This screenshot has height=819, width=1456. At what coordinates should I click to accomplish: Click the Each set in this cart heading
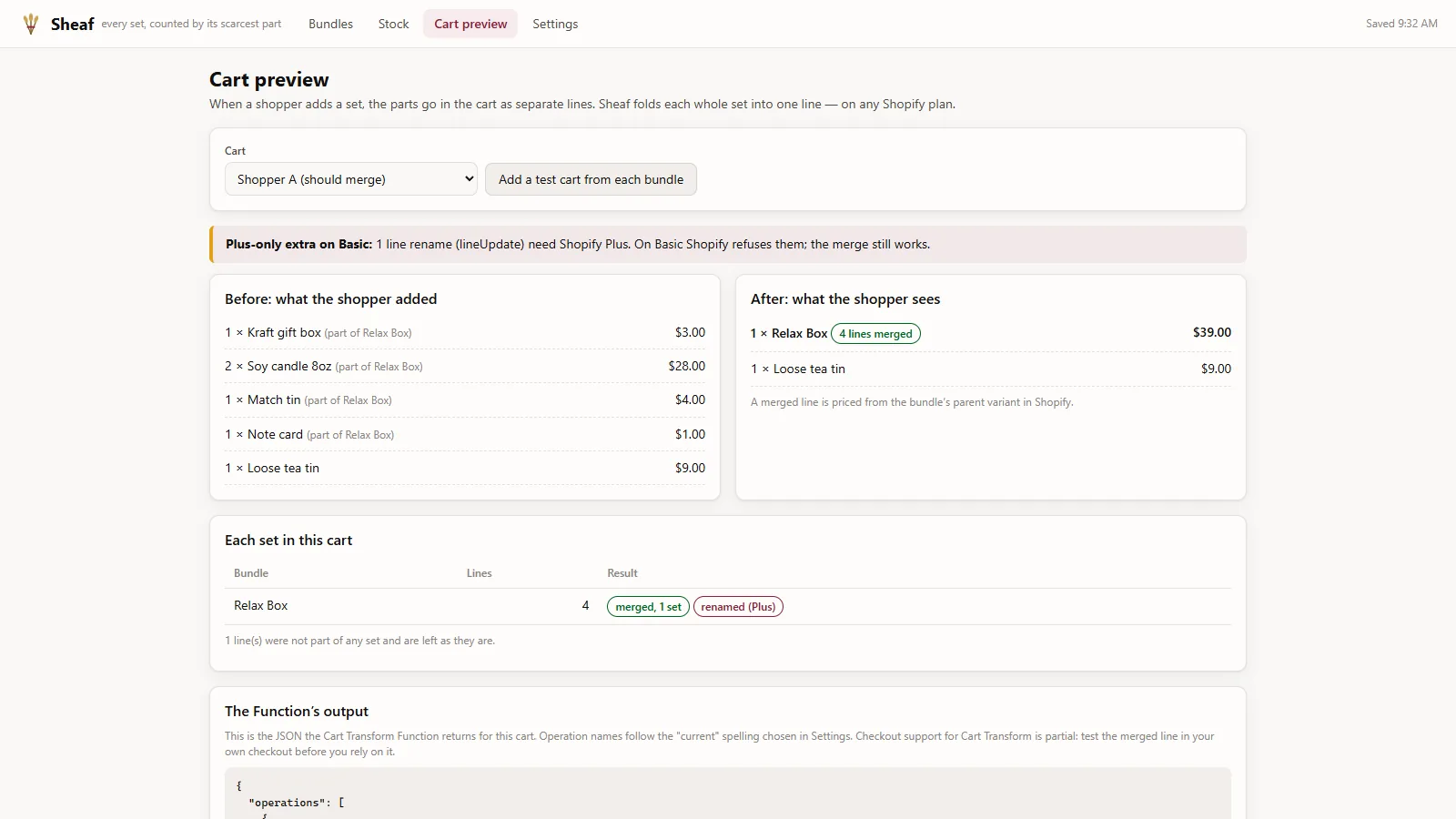click(x=288, y=541)
